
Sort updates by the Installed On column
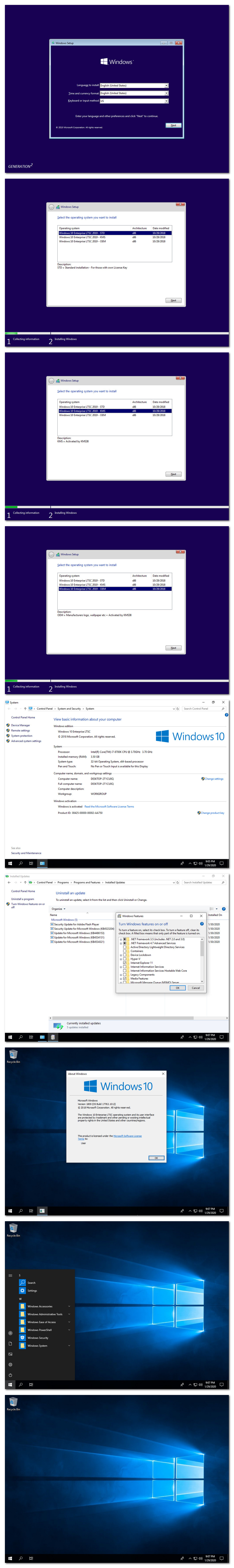tap(215, 914)
